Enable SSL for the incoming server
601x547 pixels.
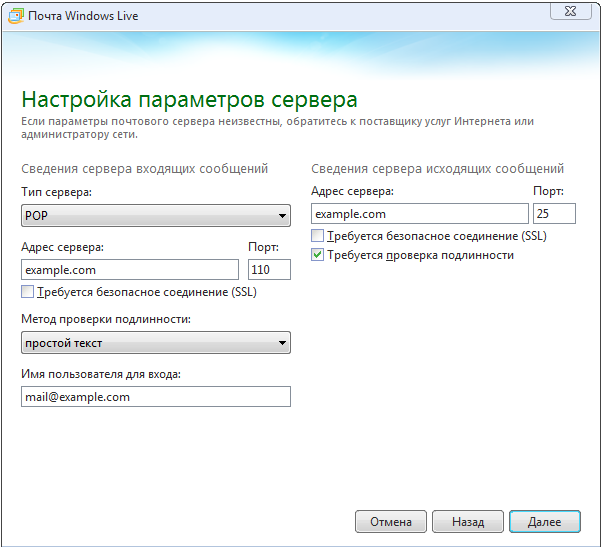pos(27,293)
